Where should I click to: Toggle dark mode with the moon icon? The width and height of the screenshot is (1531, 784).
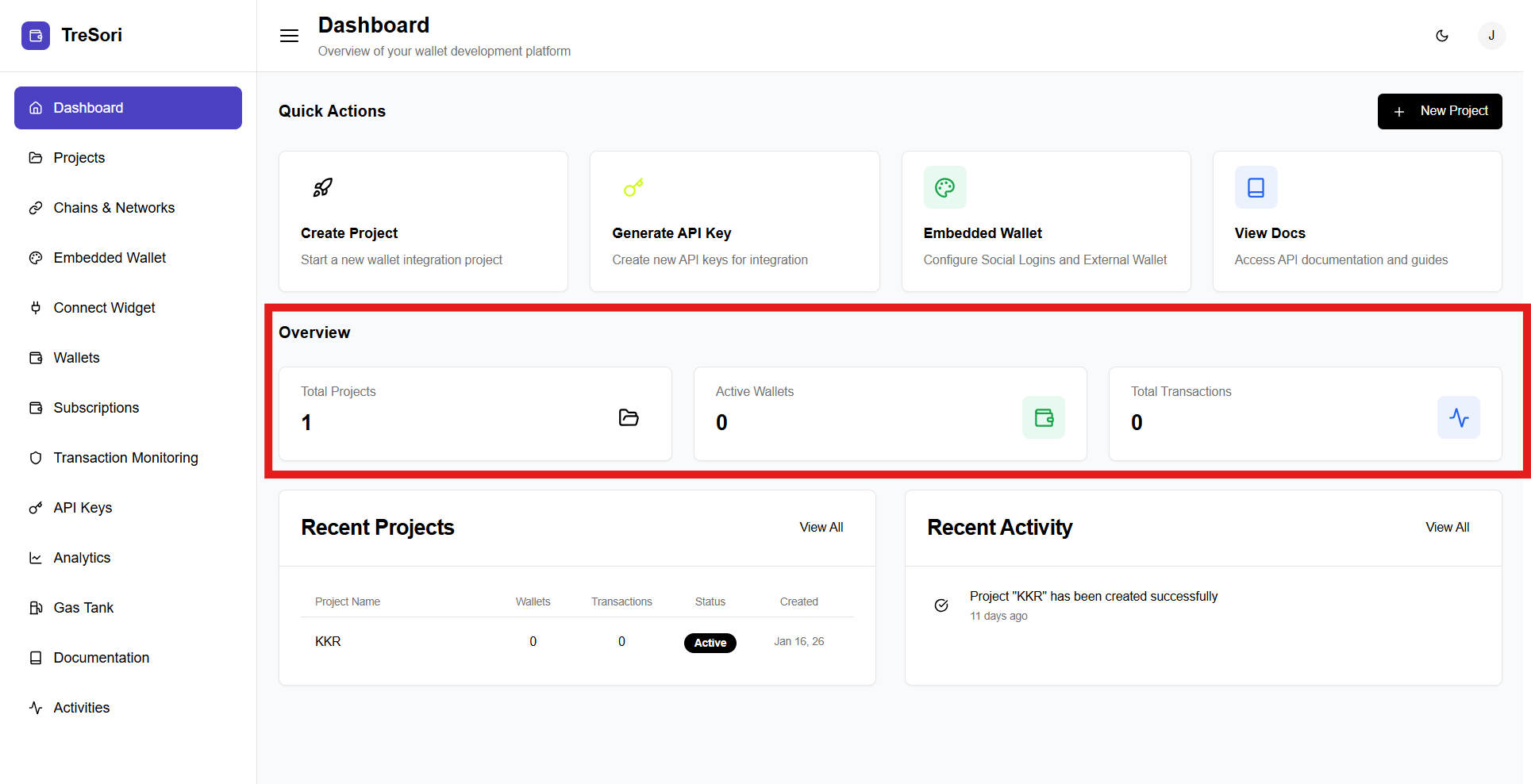tap(1442, 36)
